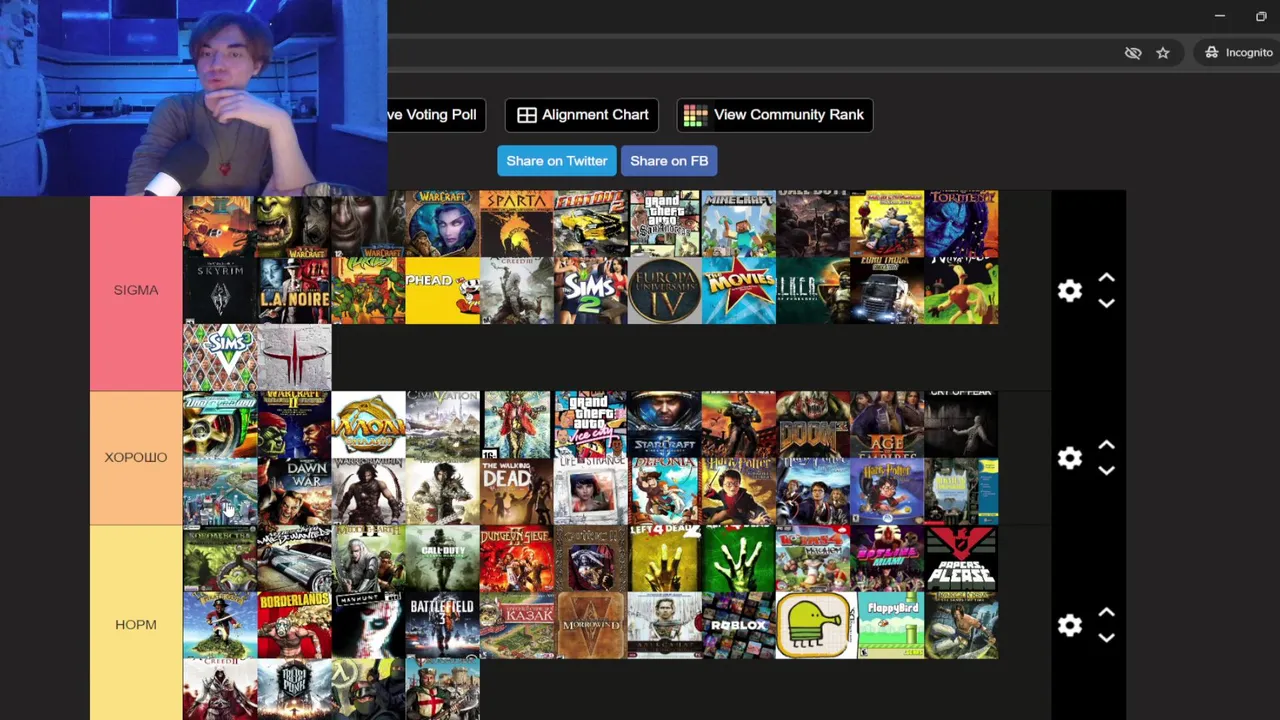Select the Papers Please tile

click(961, 558)
